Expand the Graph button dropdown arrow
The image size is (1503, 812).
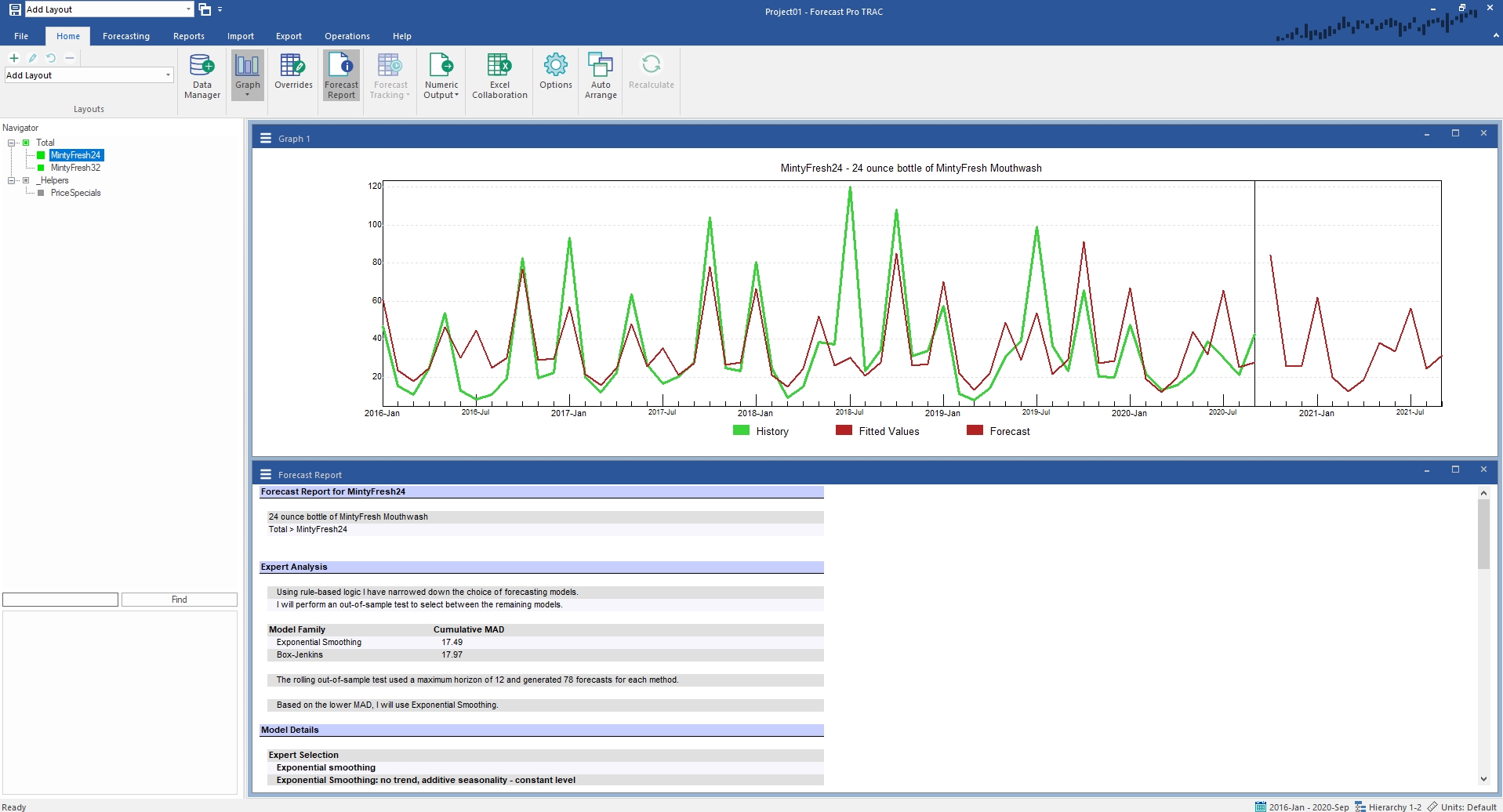(x=248, y=96)
